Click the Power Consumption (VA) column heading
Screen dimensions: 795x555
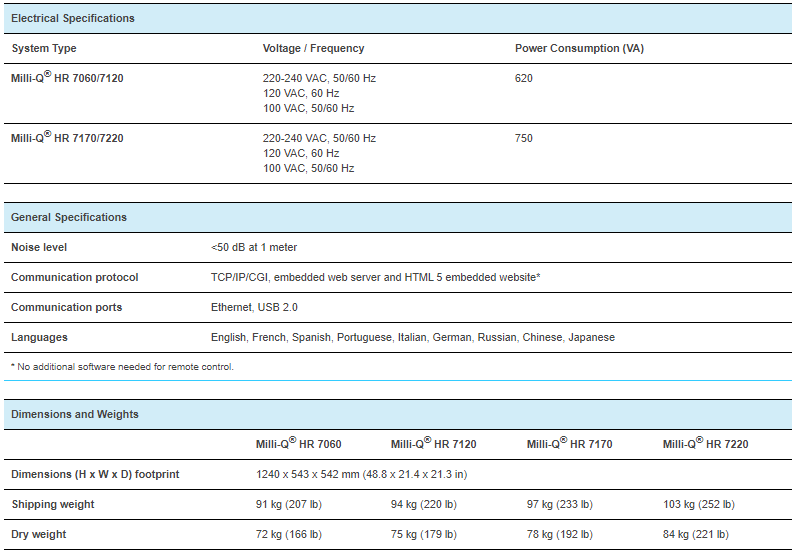579,48
